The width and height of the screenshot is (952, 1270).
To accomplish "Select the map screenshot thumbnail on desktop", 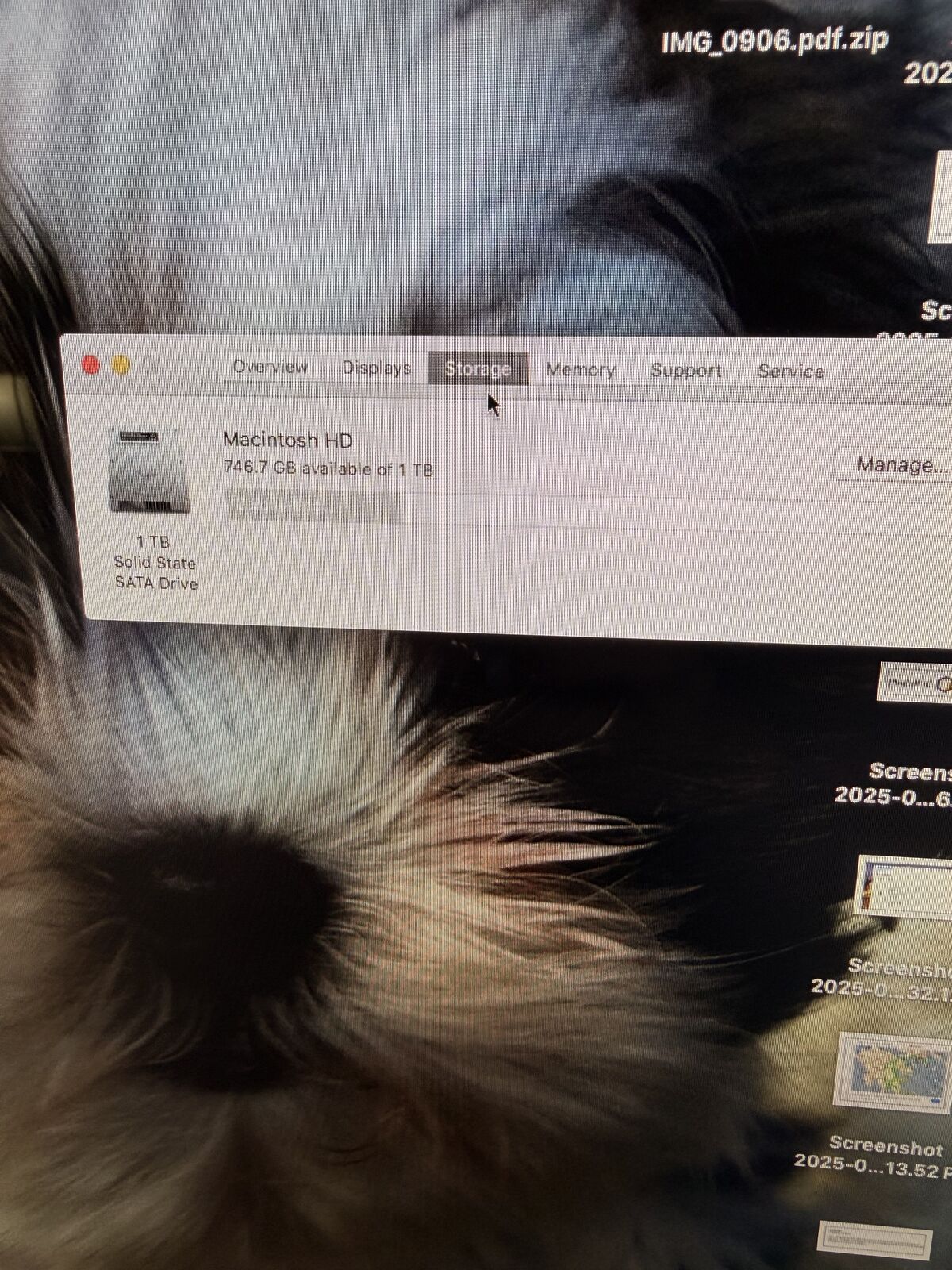I will (x=892, y=1072).
